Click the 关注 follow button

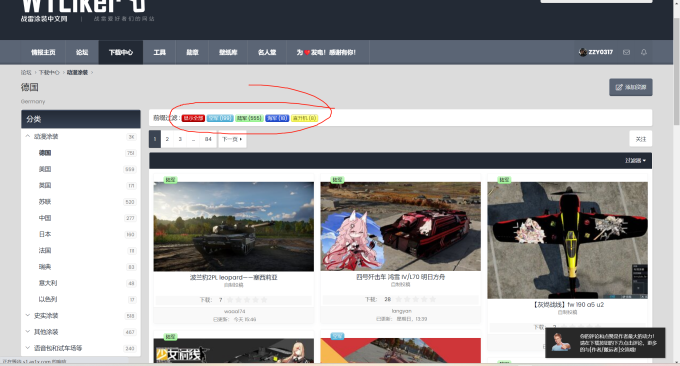[641, 139]
